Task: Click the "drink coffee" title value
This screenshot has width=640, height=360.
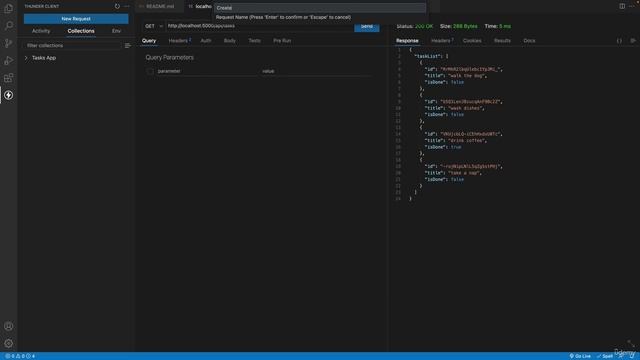Action: click(x=467, y=140)
